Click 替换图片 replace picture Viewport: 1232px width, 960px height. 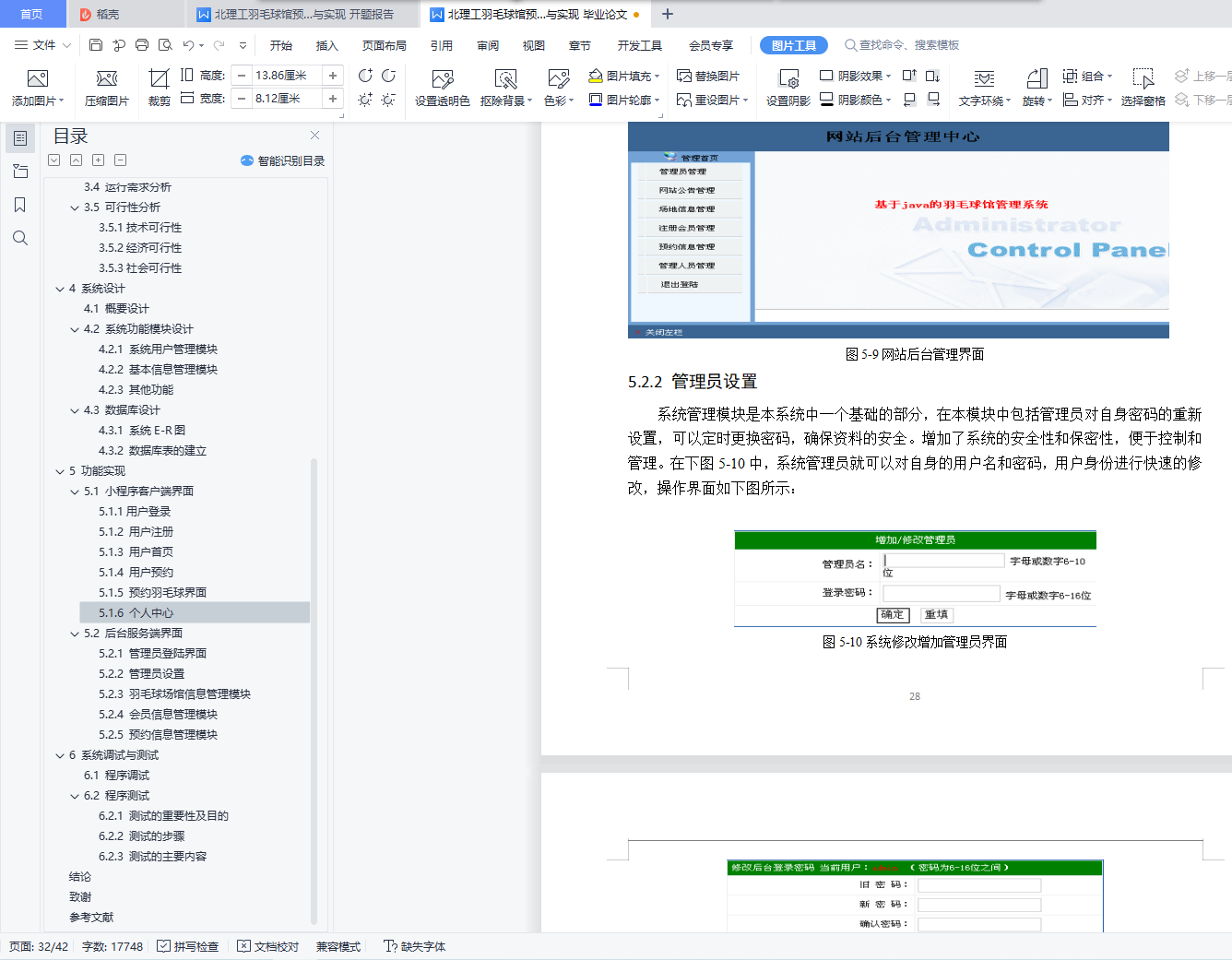click(708, 76)
